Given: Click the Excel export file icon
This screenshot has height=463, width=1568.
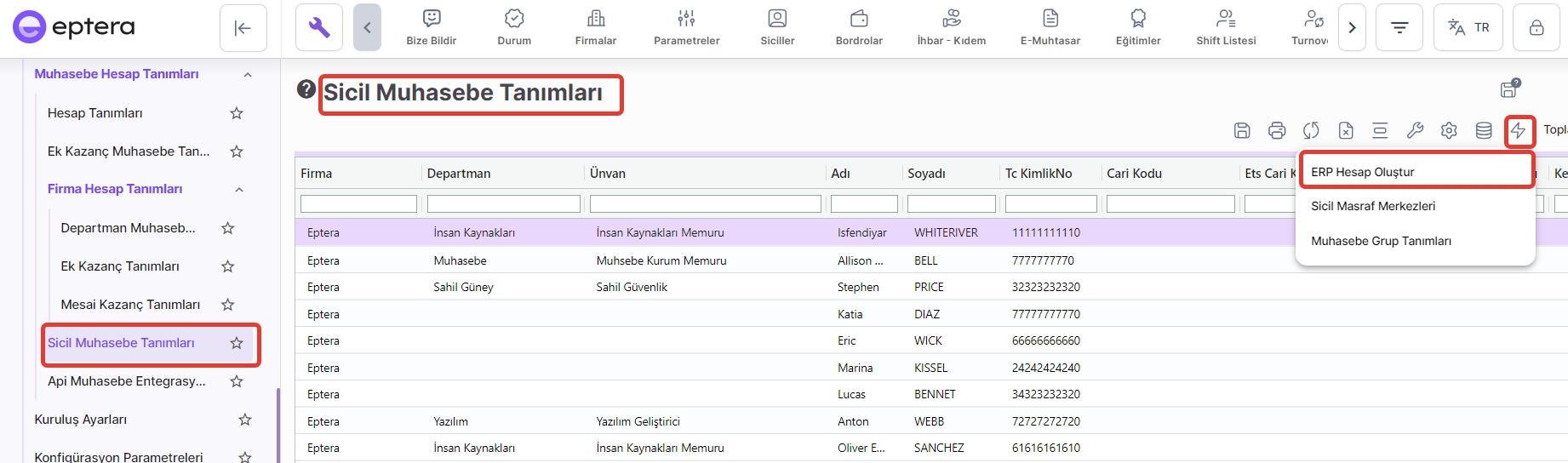Looking at the screenshot, I should (x=1345, y=130).
